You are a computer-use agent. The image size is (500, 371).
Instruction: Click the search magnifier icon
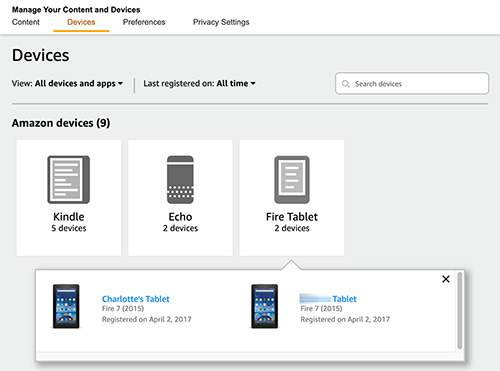tap(346, 84)
